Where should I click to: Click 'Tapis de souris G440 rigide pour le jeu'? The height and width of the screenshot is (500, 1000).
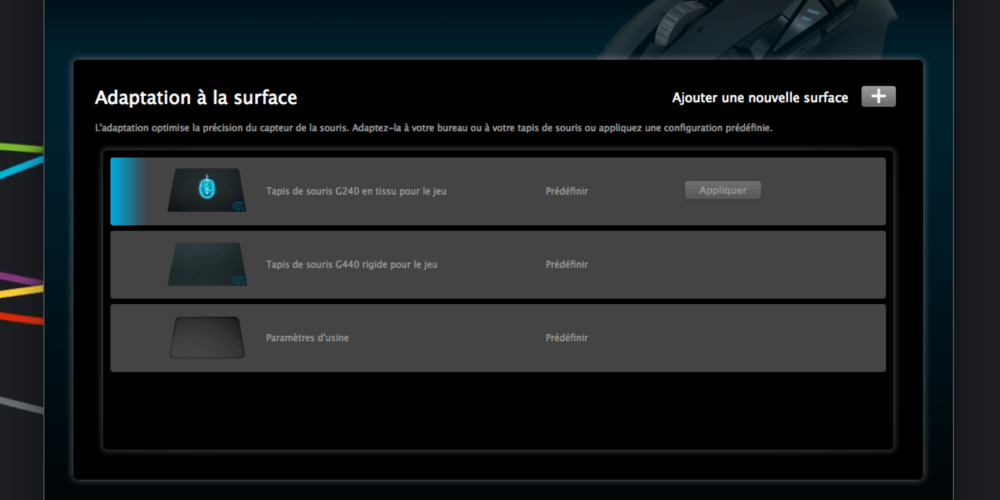coord(351,264)
